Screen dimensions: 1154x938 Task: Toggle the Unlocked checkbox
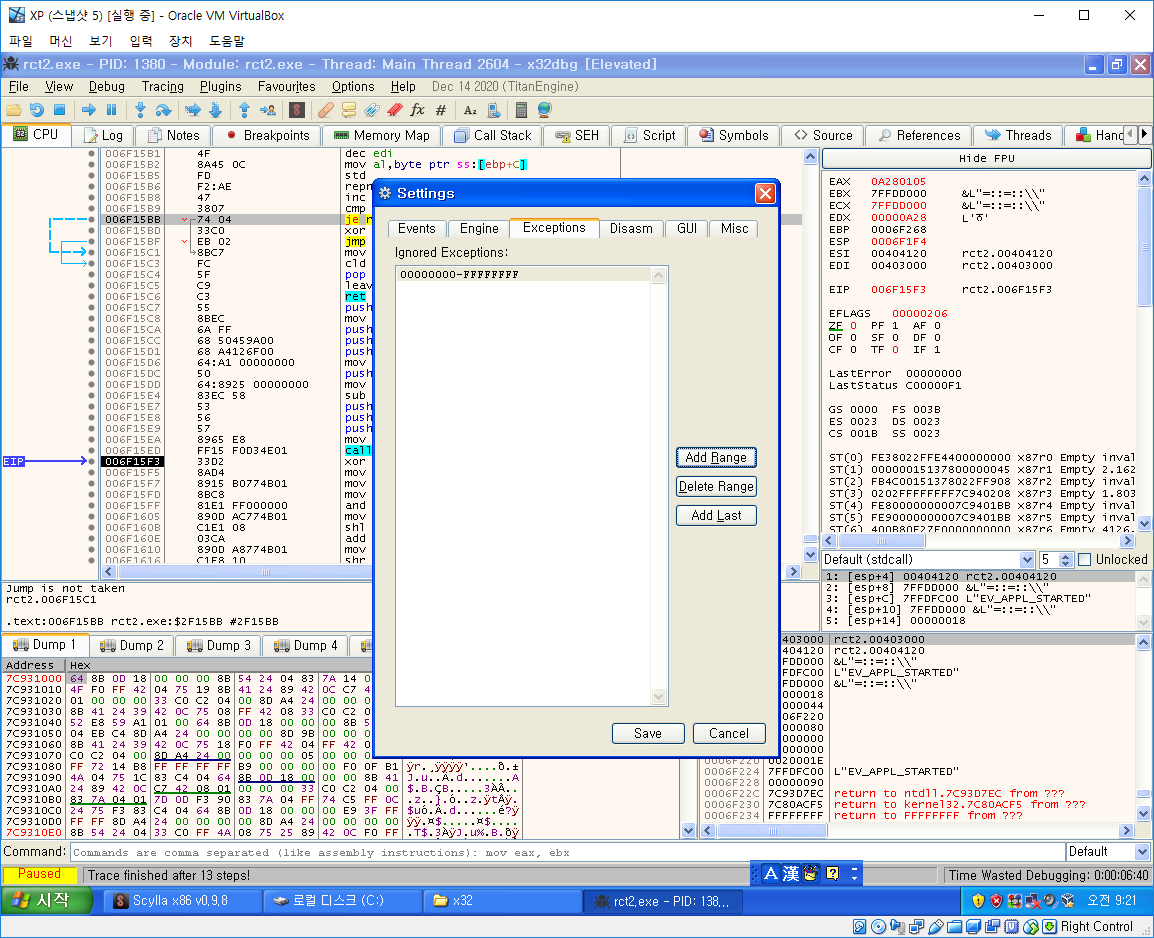[1084, 560]
